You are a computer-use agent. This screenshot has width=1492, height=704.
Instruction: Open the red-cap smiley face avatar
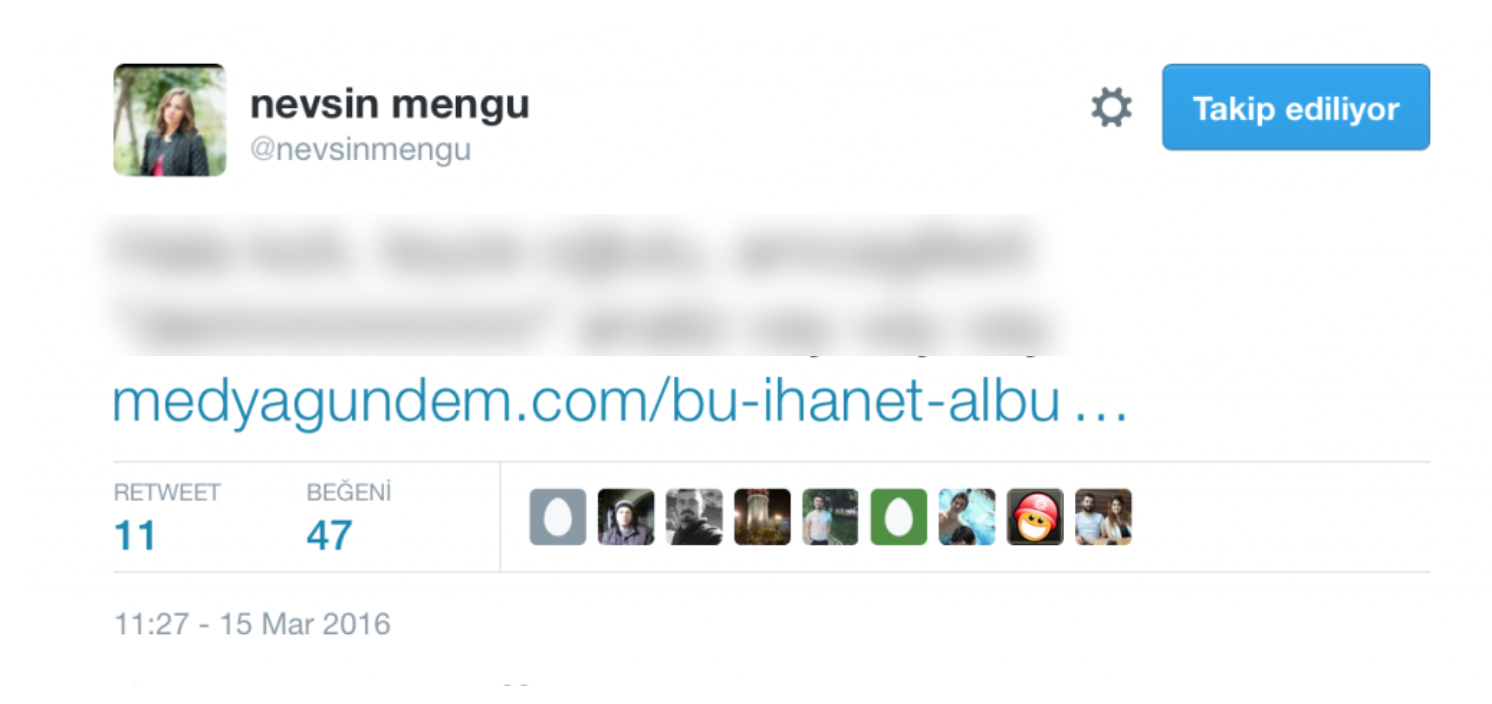pos(1035,517)
